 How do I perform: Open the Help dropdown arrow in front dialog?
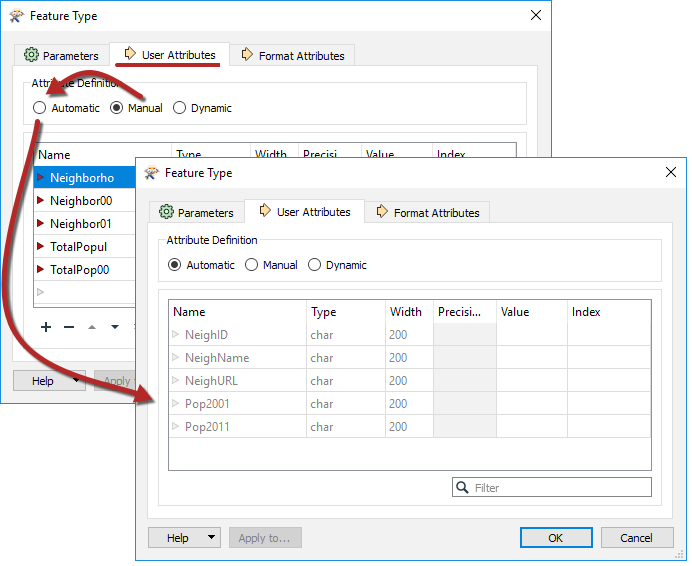[211, 538]
